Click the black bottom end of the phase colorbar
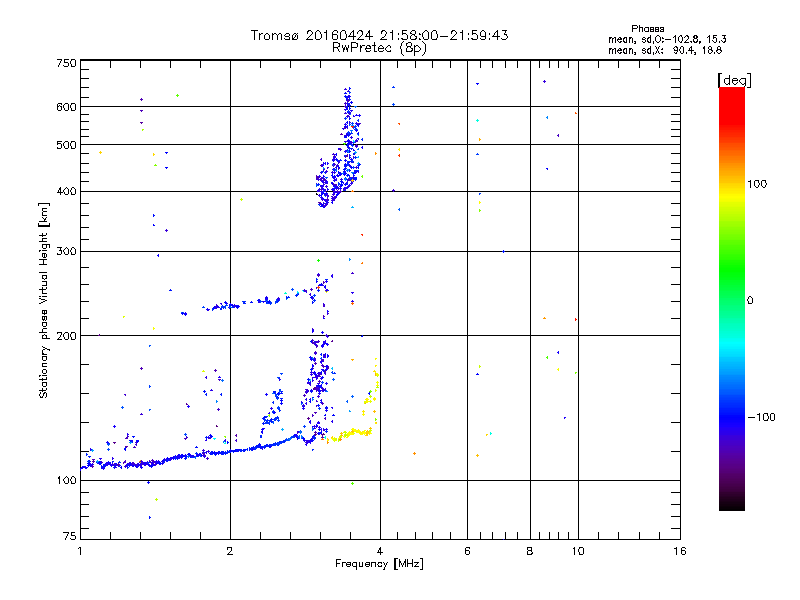 732,504
